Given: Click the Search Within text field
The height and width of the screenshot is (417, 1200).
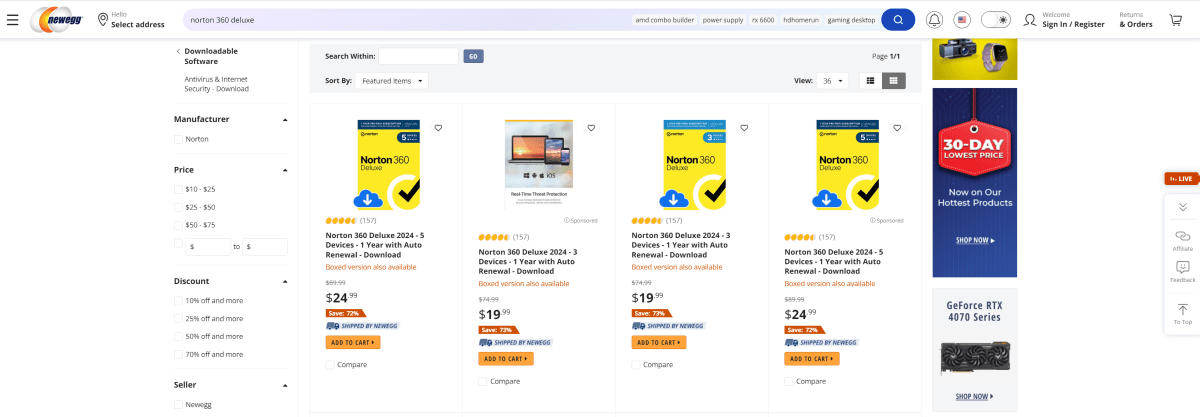Looking at the screenshot, I should coord(418,57).
